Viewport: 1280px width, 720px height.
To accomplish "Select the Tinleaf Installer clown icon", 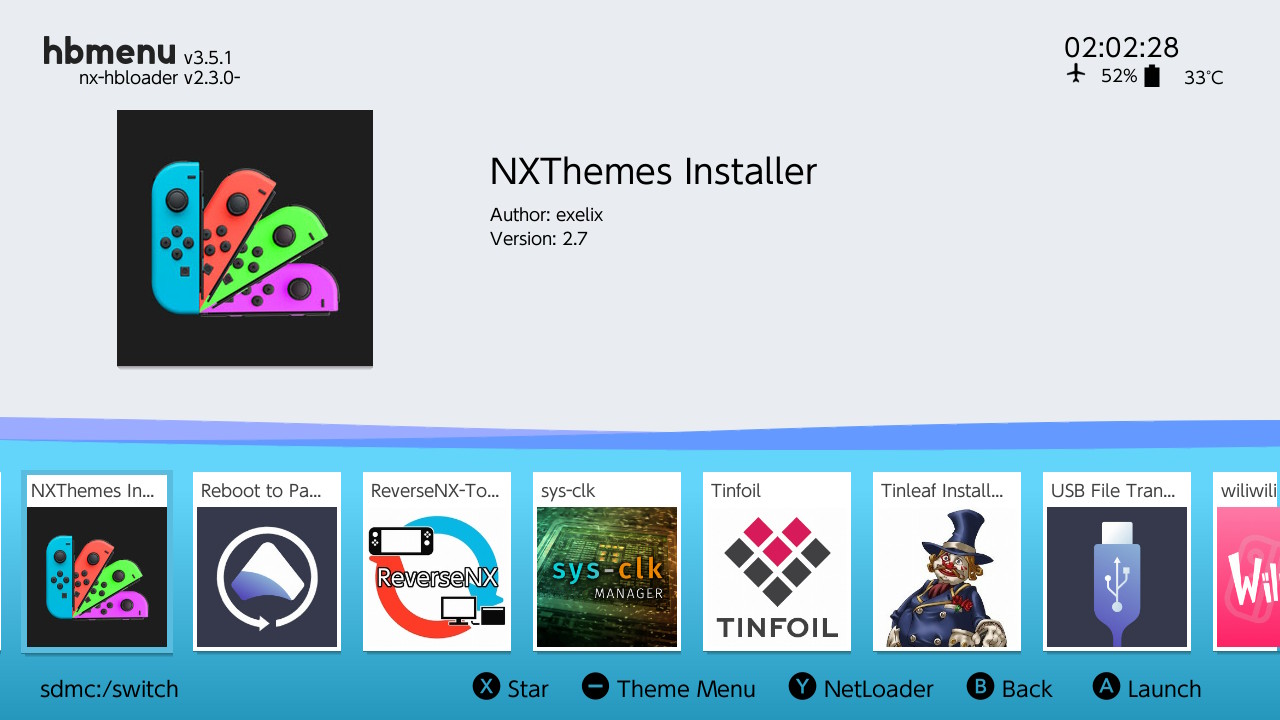I will (x=947, y=577).
